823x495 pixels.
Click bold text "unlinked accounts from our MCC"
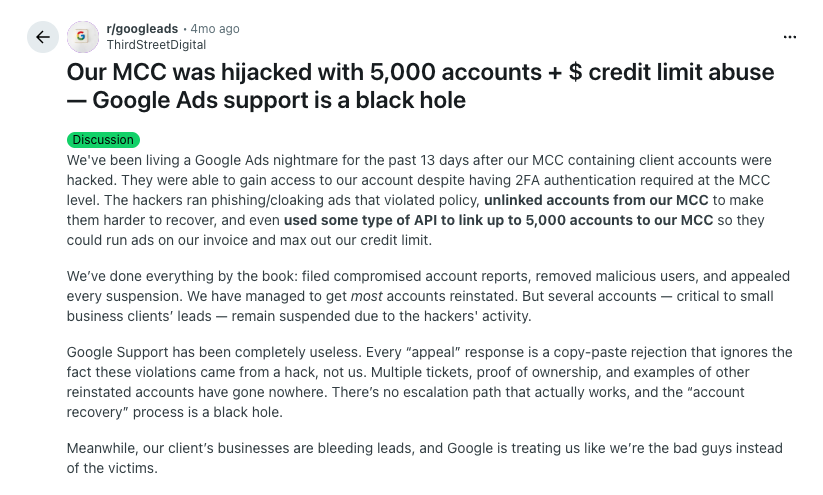[596, 200]
